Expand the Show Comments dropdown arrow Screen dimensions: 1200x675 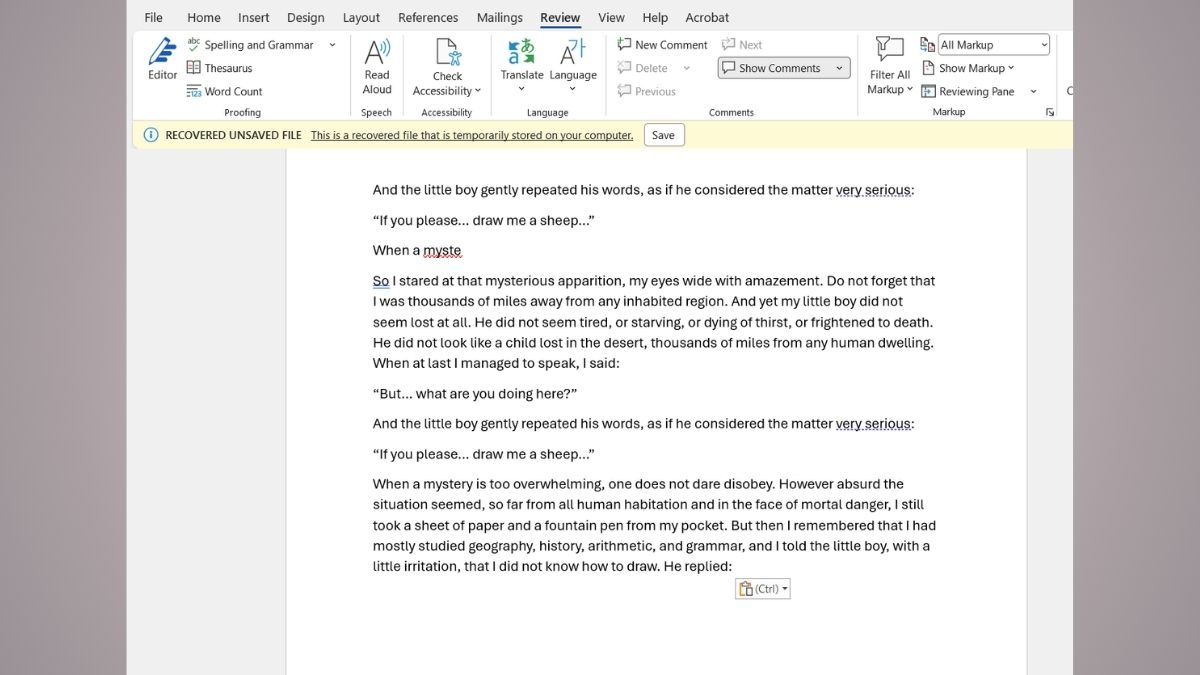[x=839, y=68]
